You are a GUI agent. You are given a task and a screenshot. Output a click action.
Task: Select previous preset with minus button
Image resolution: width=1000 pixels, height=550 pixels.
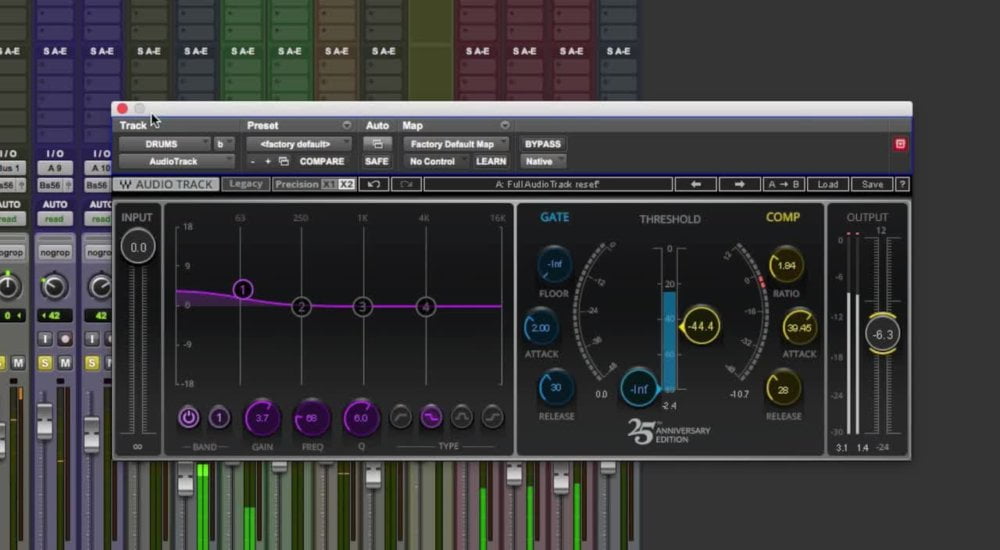pyautogui.click(x=253, y=162)
